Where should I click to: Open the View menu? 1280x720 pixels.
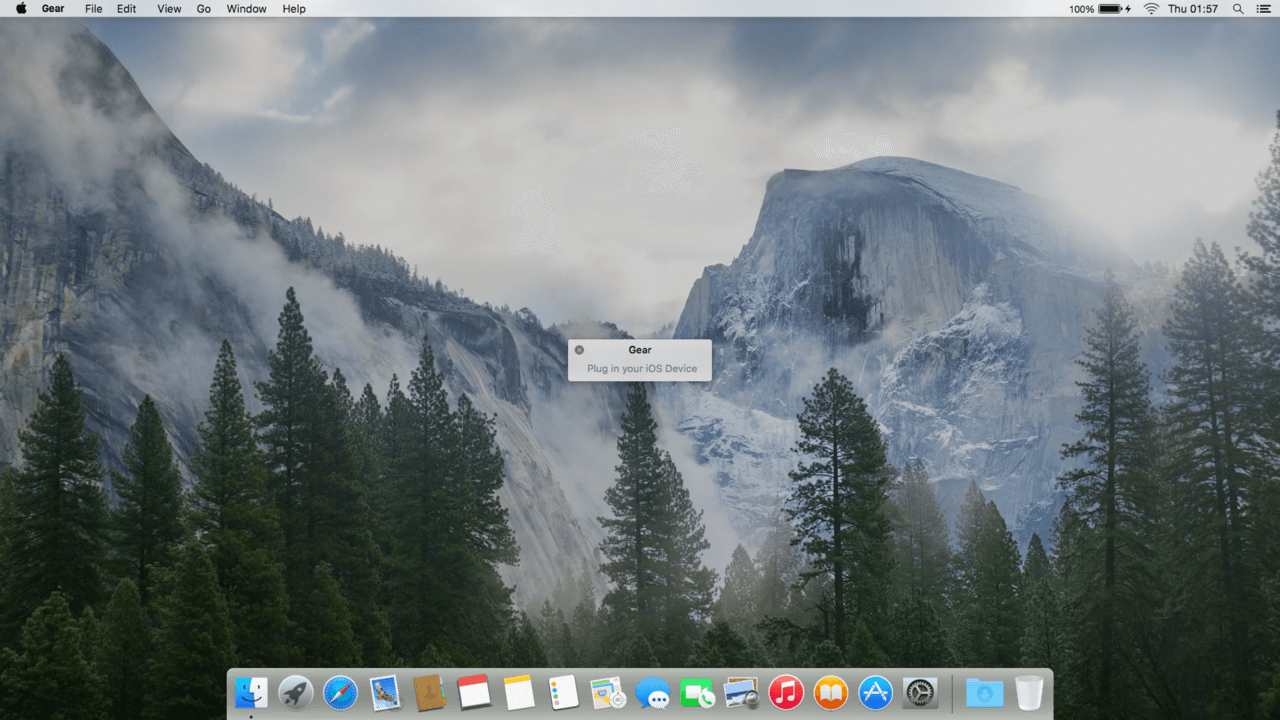point(169,8)
